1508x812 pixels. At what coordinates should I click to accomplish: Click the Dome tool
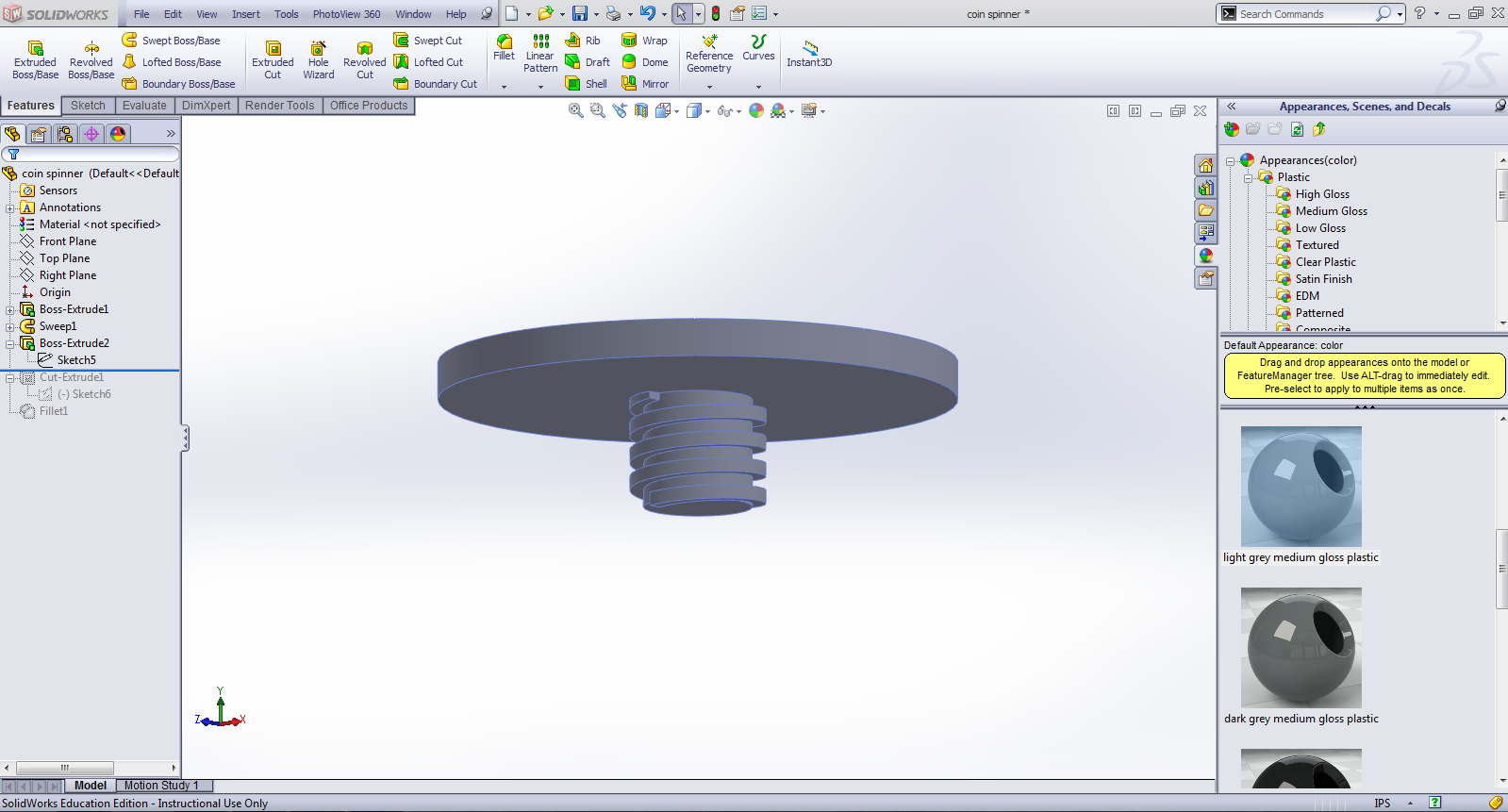click(645, 62)
